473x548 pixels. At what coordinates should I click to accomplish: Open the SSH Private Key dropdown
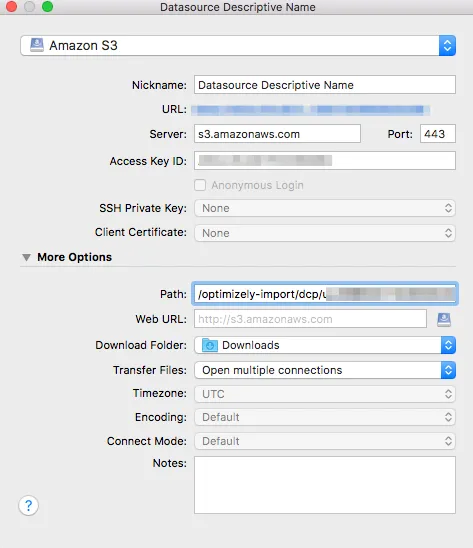point(325,208)
